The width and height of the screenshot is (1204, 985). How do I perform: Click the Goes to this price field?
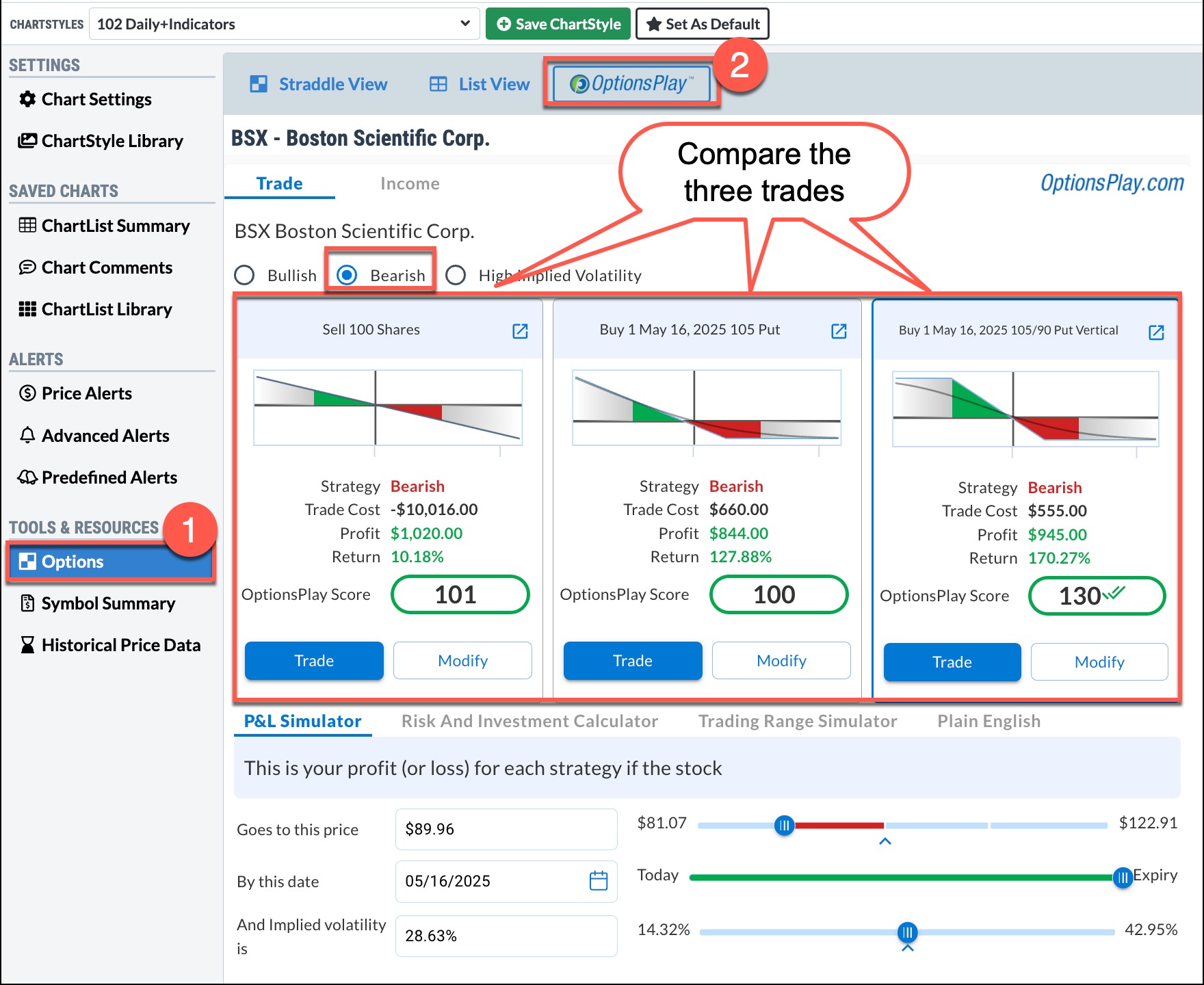(x=506, y=829)
